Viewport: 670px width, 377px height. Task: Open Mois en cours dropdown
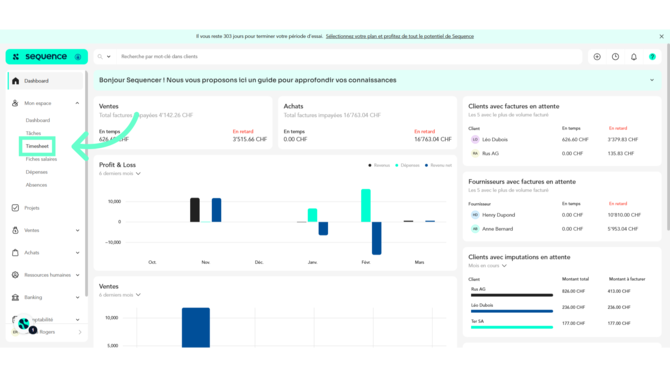[488, 265]
